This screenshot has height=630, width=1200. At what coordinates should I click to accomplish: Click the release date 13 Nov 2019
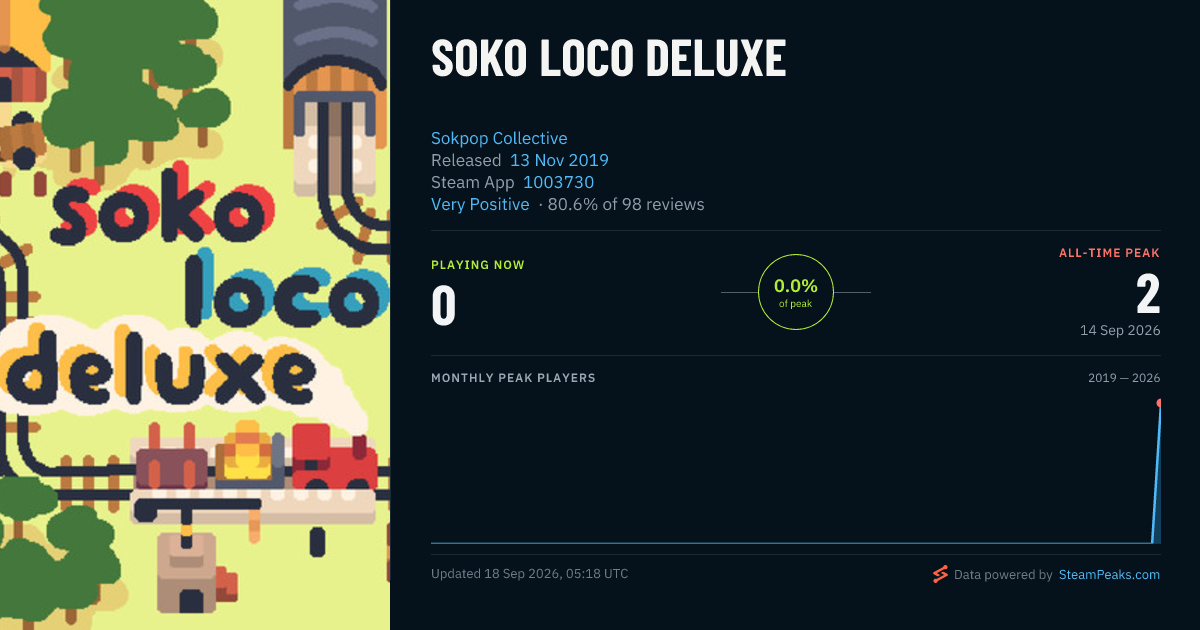pyautogui.click(x=559, y=160)
